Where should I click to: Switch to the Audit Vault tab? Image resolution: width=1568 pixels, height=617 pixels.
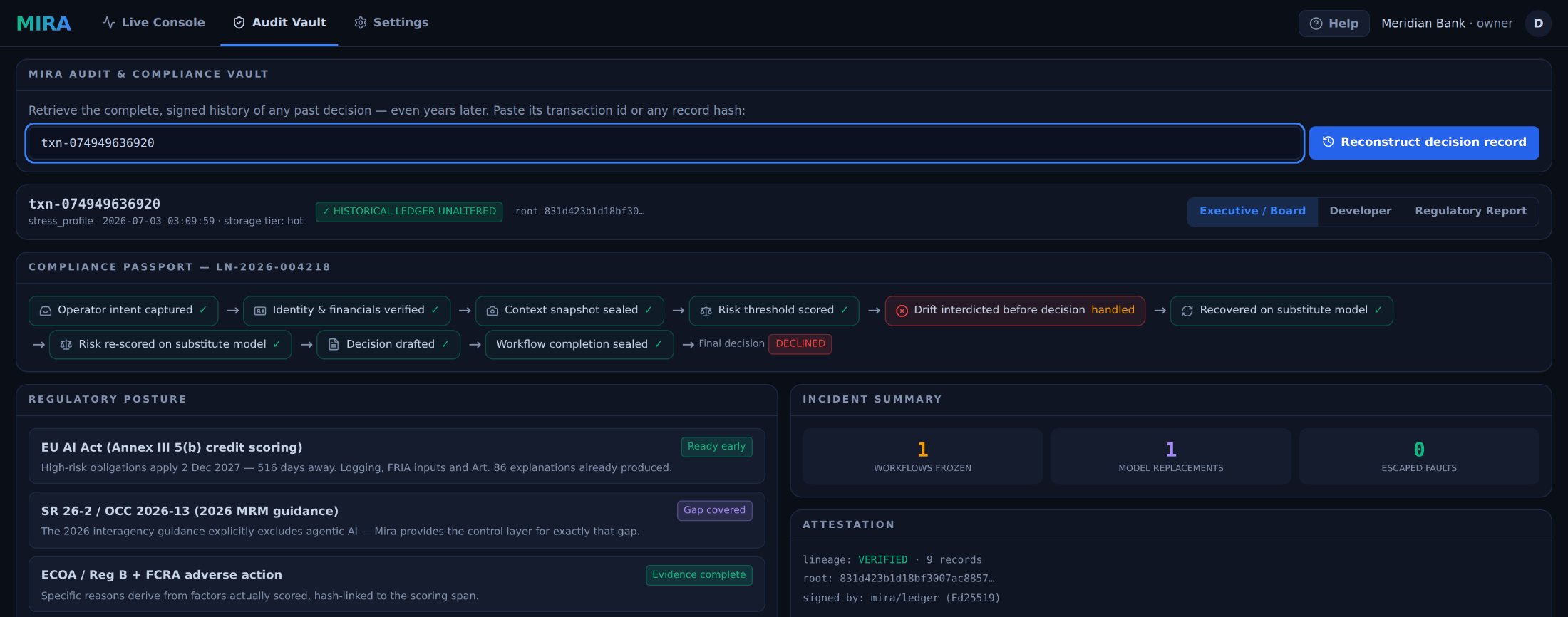[x=279, y=23]
